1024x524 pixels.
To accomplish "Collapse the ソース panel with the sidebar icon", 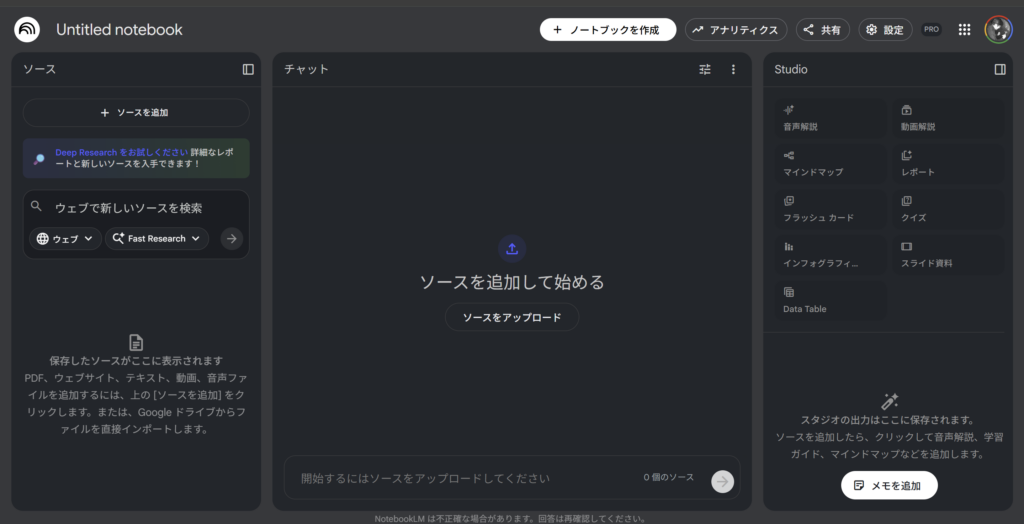I will pos(248,69).
